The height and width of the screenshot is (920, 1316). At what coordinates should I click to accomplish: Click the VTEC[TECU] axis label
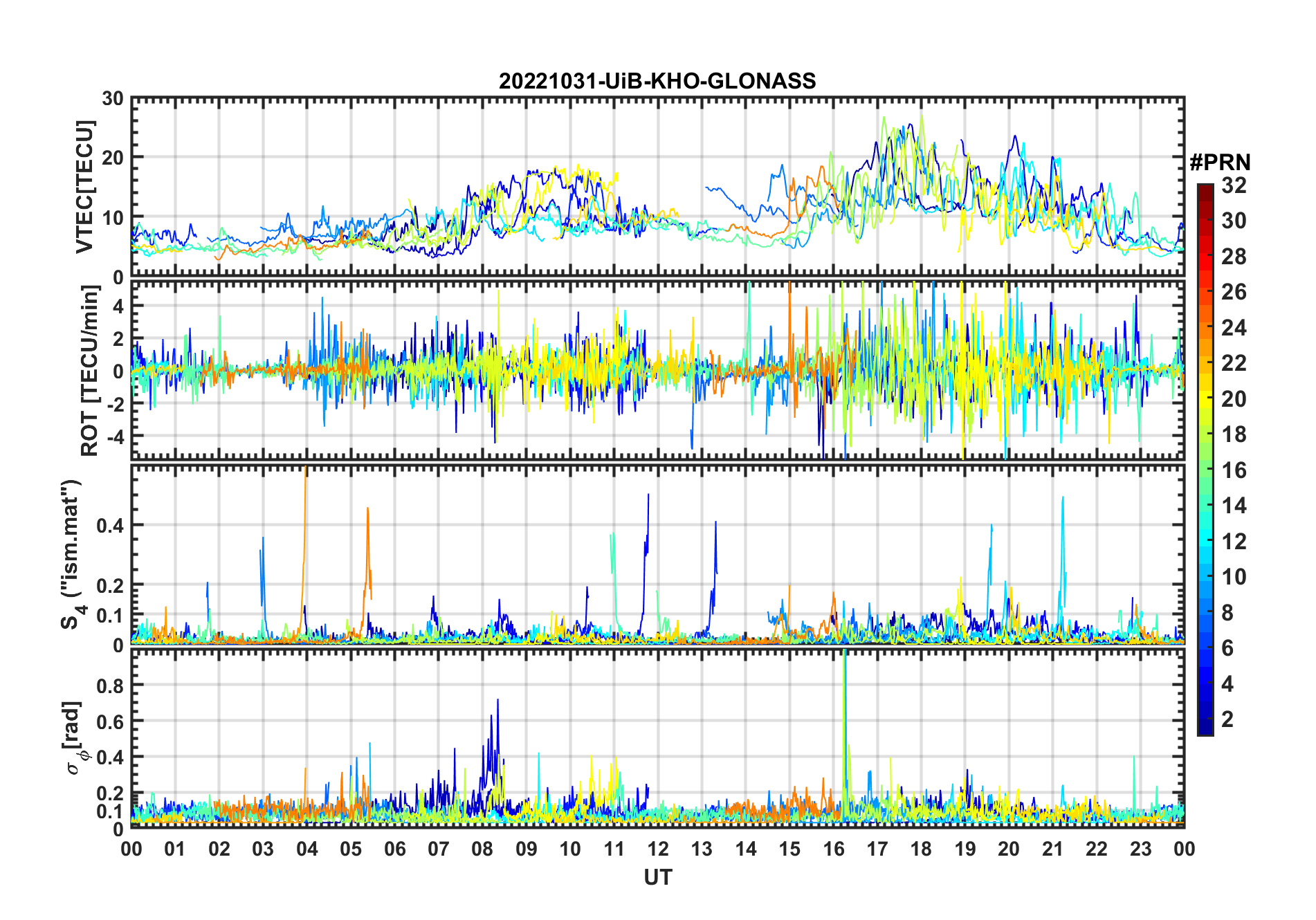[x=84, y=187]
